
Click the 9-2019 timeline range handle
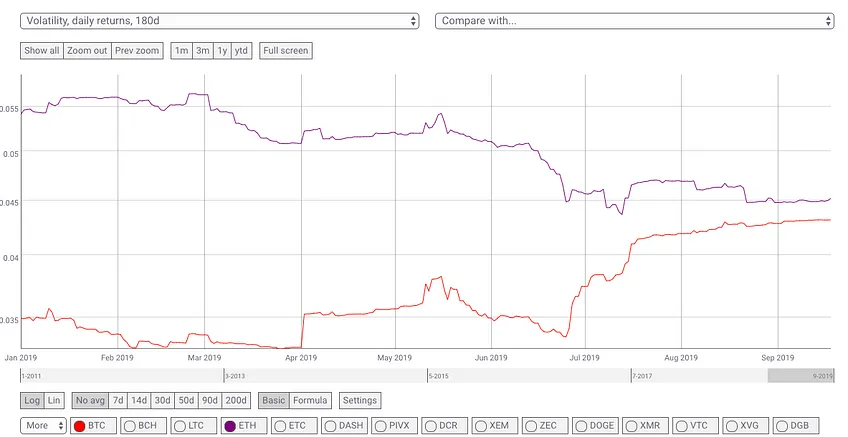(800, 376)
